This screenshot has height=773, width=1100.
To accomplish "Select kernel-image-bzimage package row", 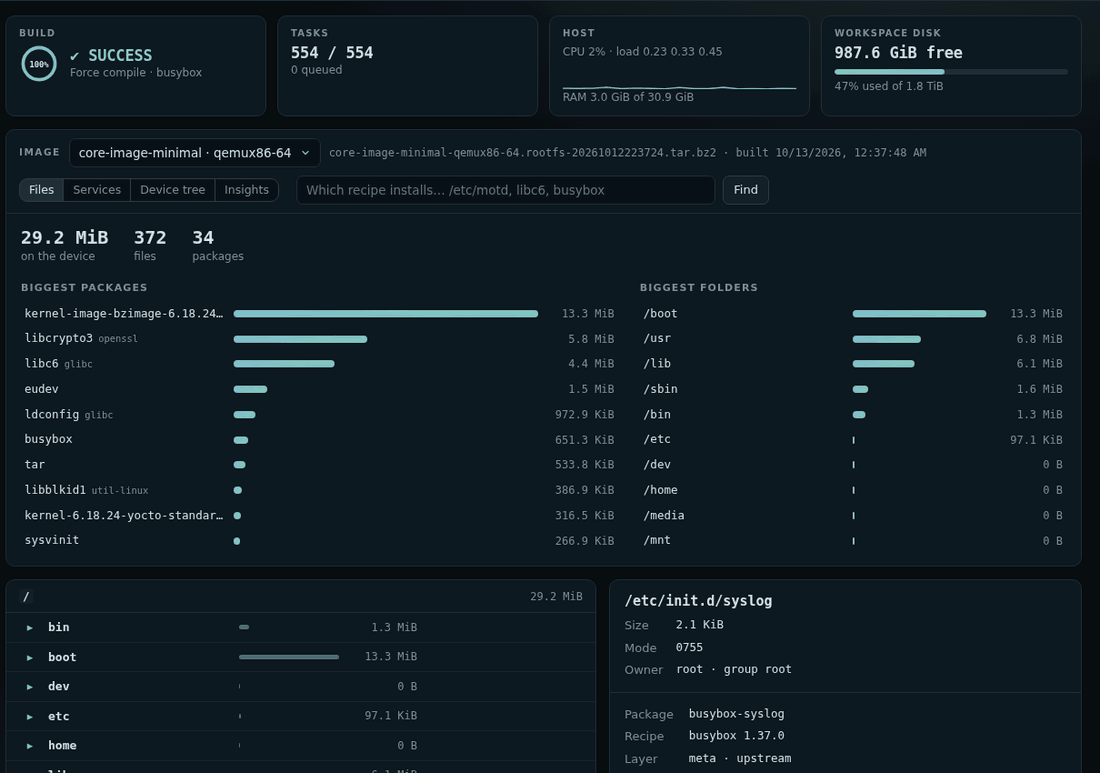I will pyautogui.click(x=319, y=314).
